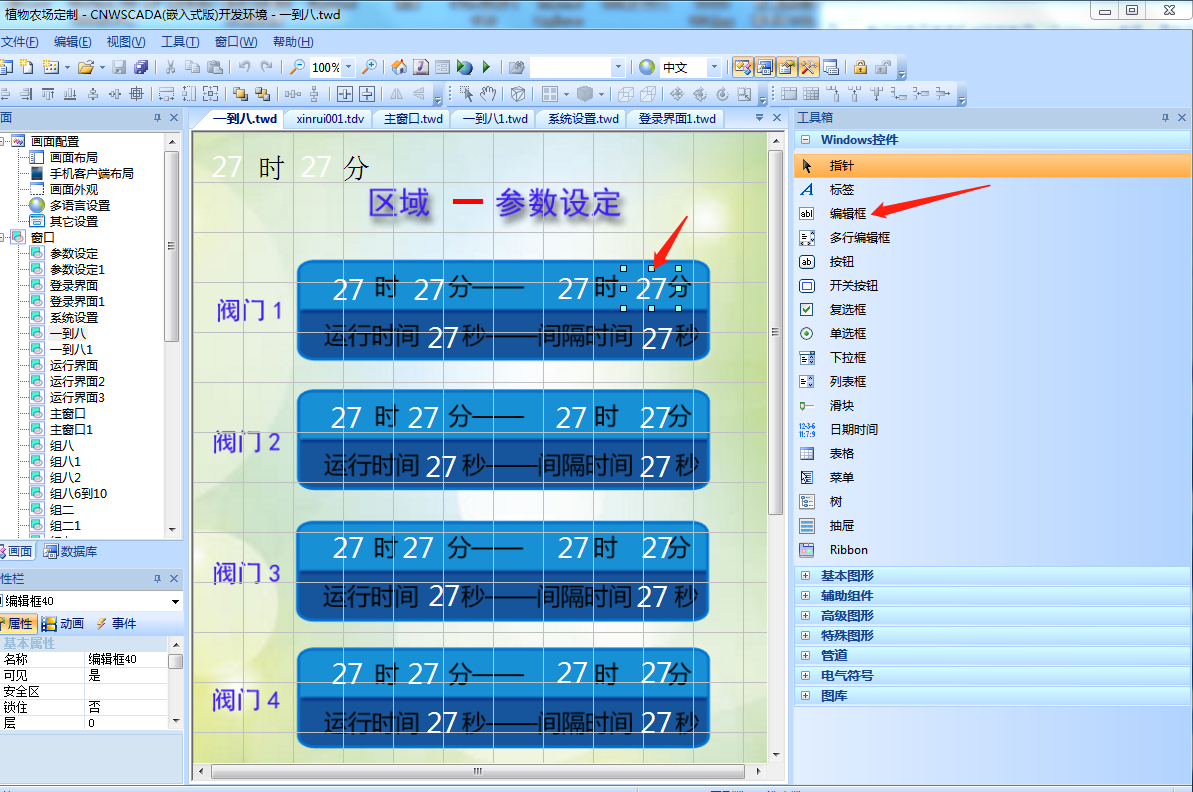1193x792 pixels.
Task: Open the 100% zoom level dropdown
Action: [348, 68]
